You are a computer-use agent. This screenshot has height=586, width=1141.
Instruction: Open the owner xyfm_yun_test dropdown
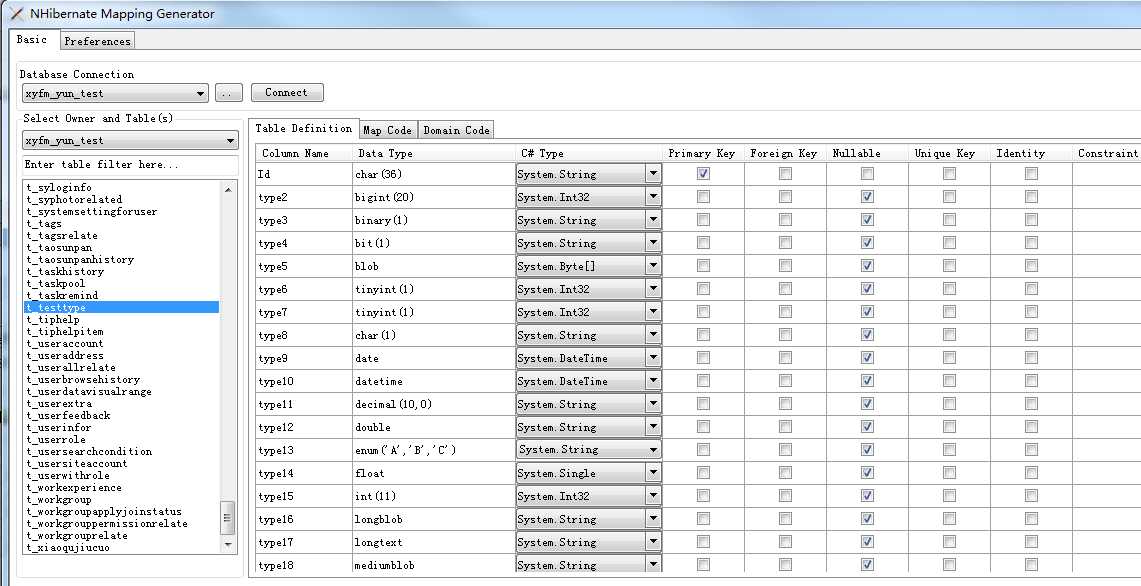click(130, 140)
